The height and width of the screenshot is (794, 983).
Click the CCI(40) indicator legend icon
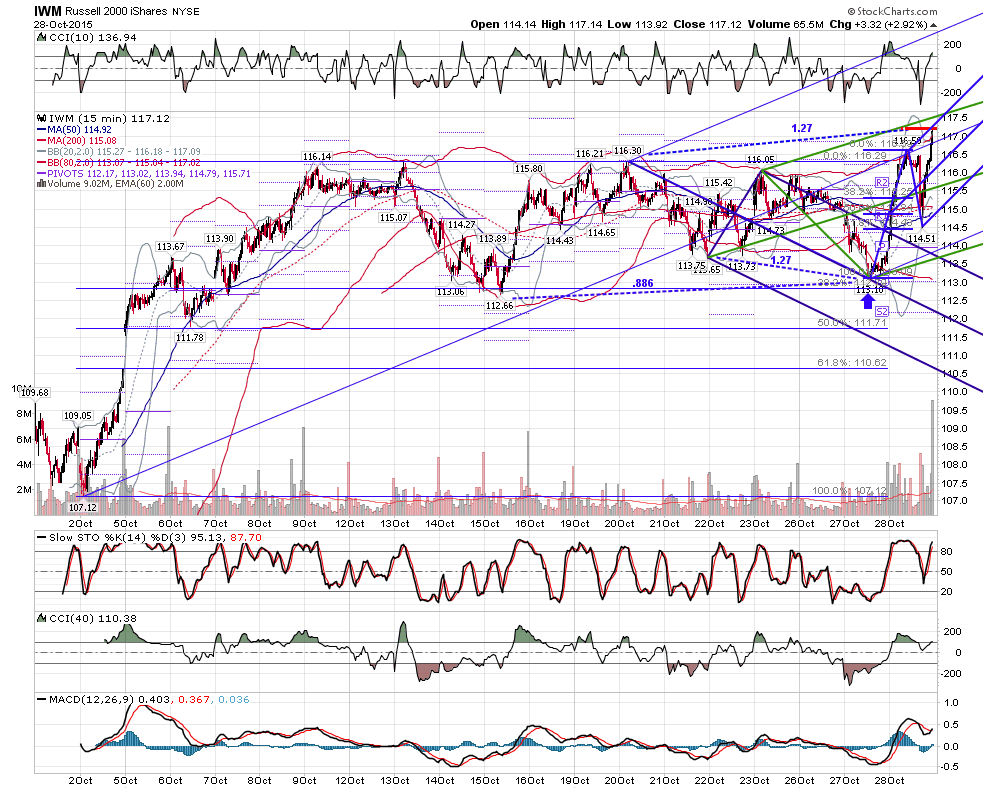(41, 619)
